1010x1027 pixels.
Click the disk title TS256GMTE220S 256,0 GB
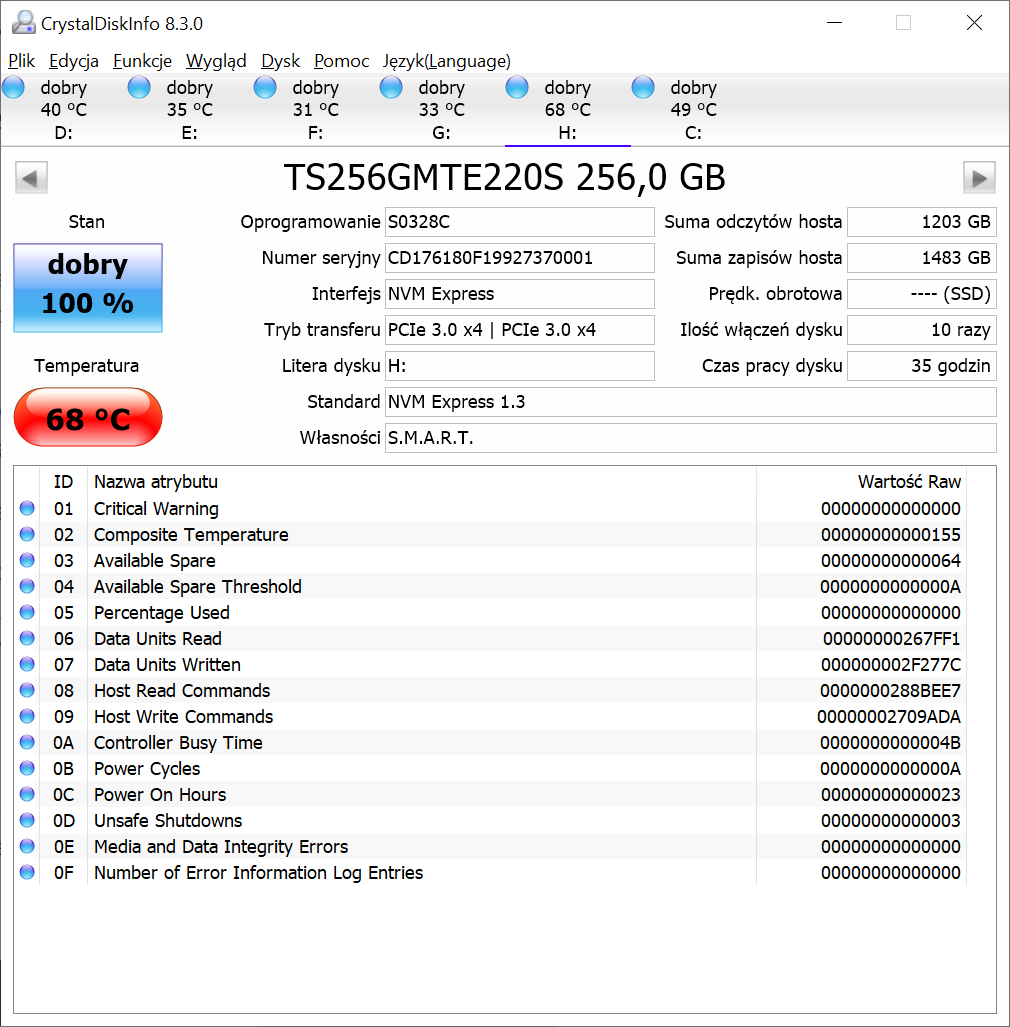pyautogui.click(x=504, y=177)
